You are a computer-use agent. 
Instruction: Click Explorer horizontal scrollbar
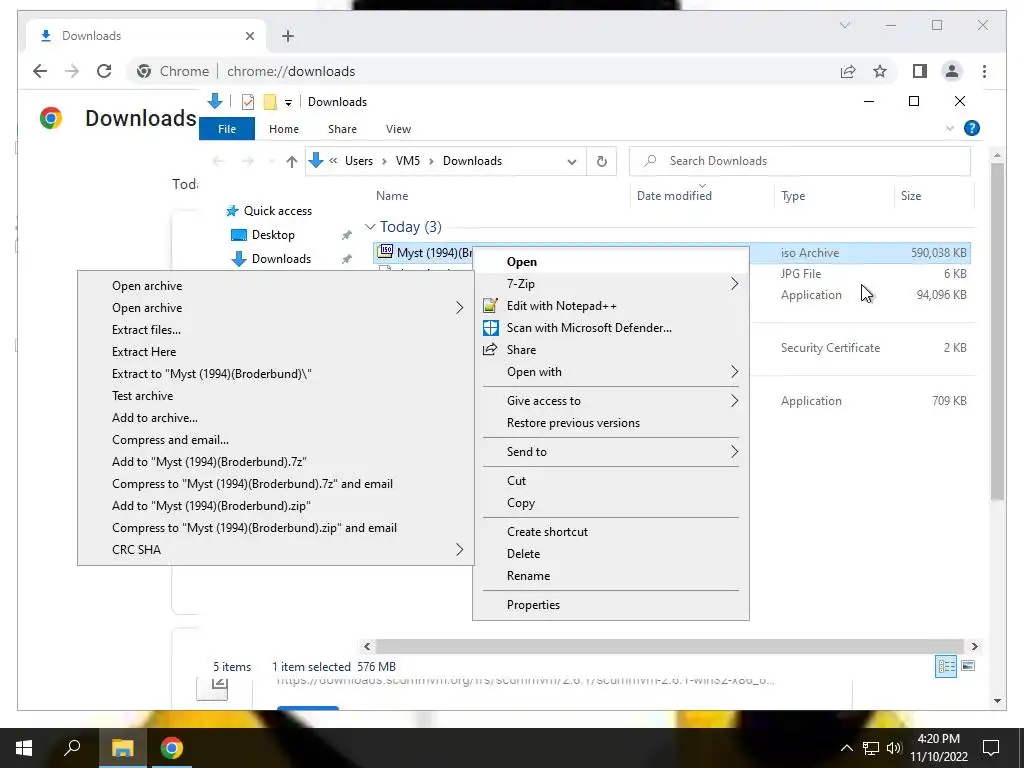(x=669, y=647)
